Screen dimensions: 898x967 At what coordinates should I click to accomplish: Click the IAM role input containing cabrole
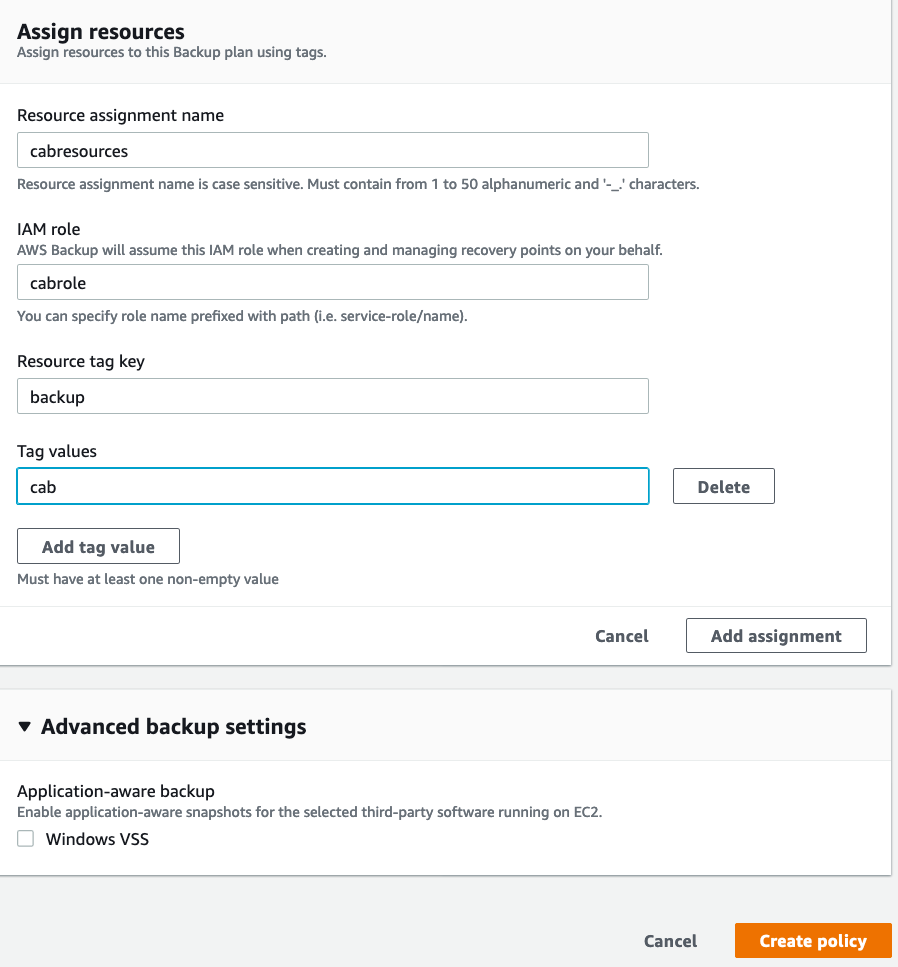tap(333, 282)
